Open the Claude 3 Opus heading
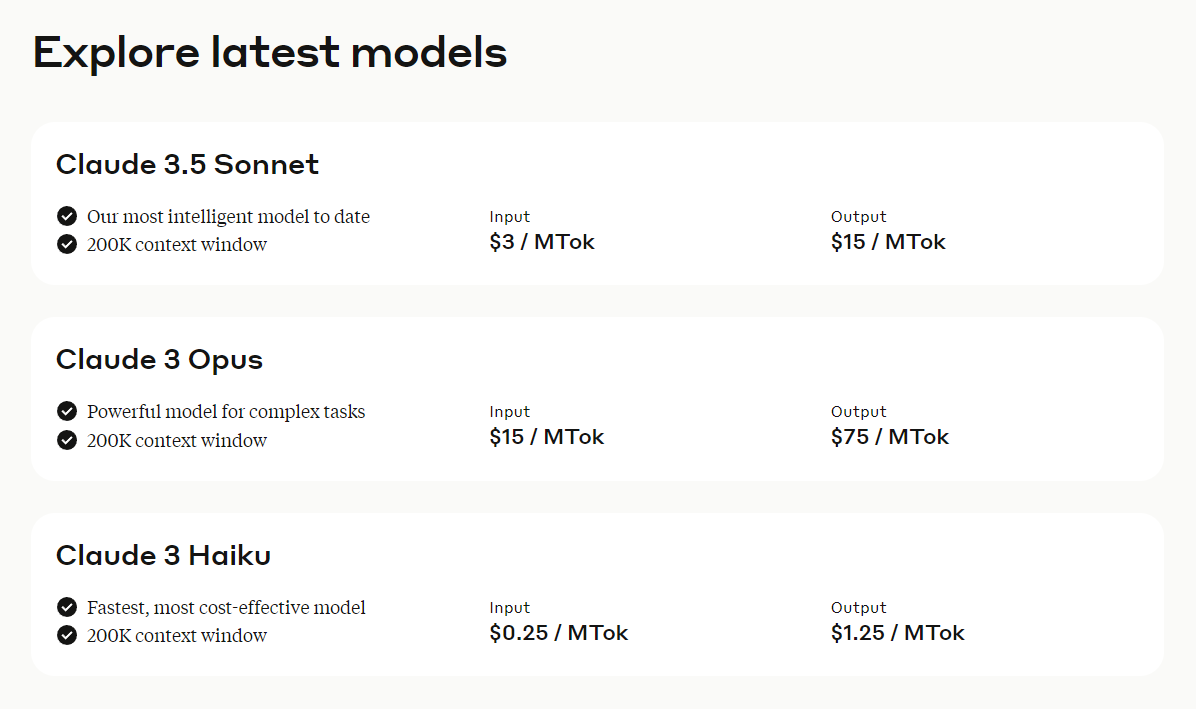Viewport: 1196px width, 709px height. click(x=159, y=359)
